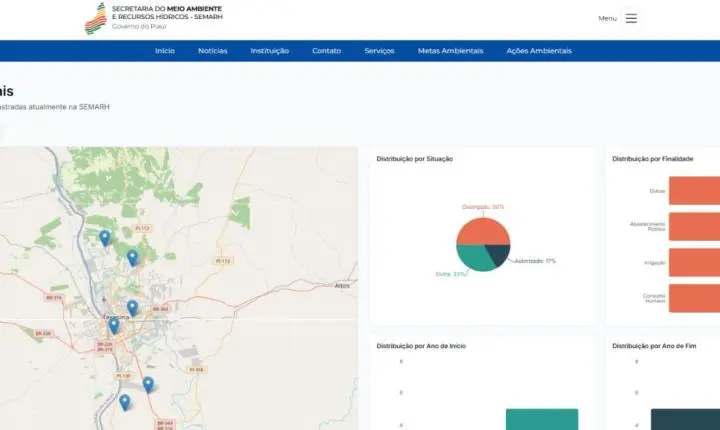
Task: Click the Consumo Humano bar
Action: (x=694, y=299)
